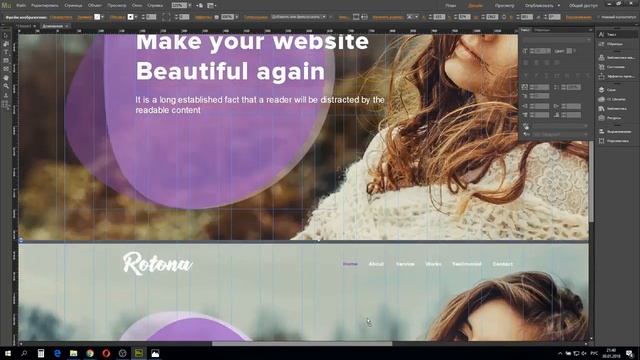Open the Образцы swatches panel
640x360 pixels.
pos(616,44)
